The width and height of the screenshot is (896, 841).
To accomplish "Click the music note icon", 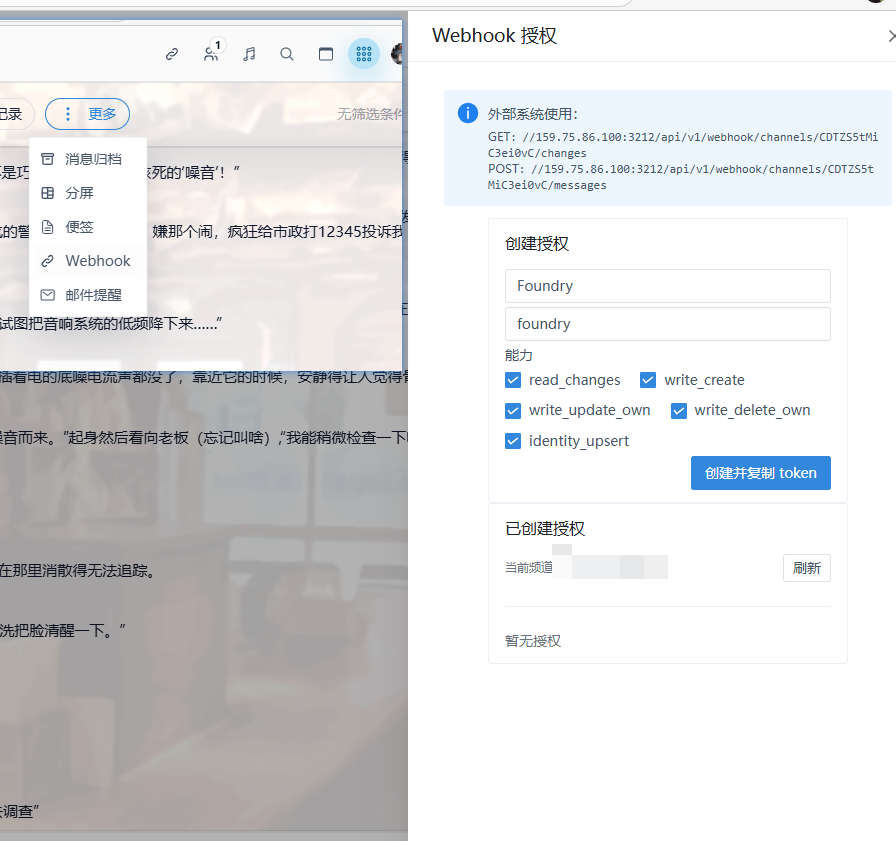I will pos(249,54).
